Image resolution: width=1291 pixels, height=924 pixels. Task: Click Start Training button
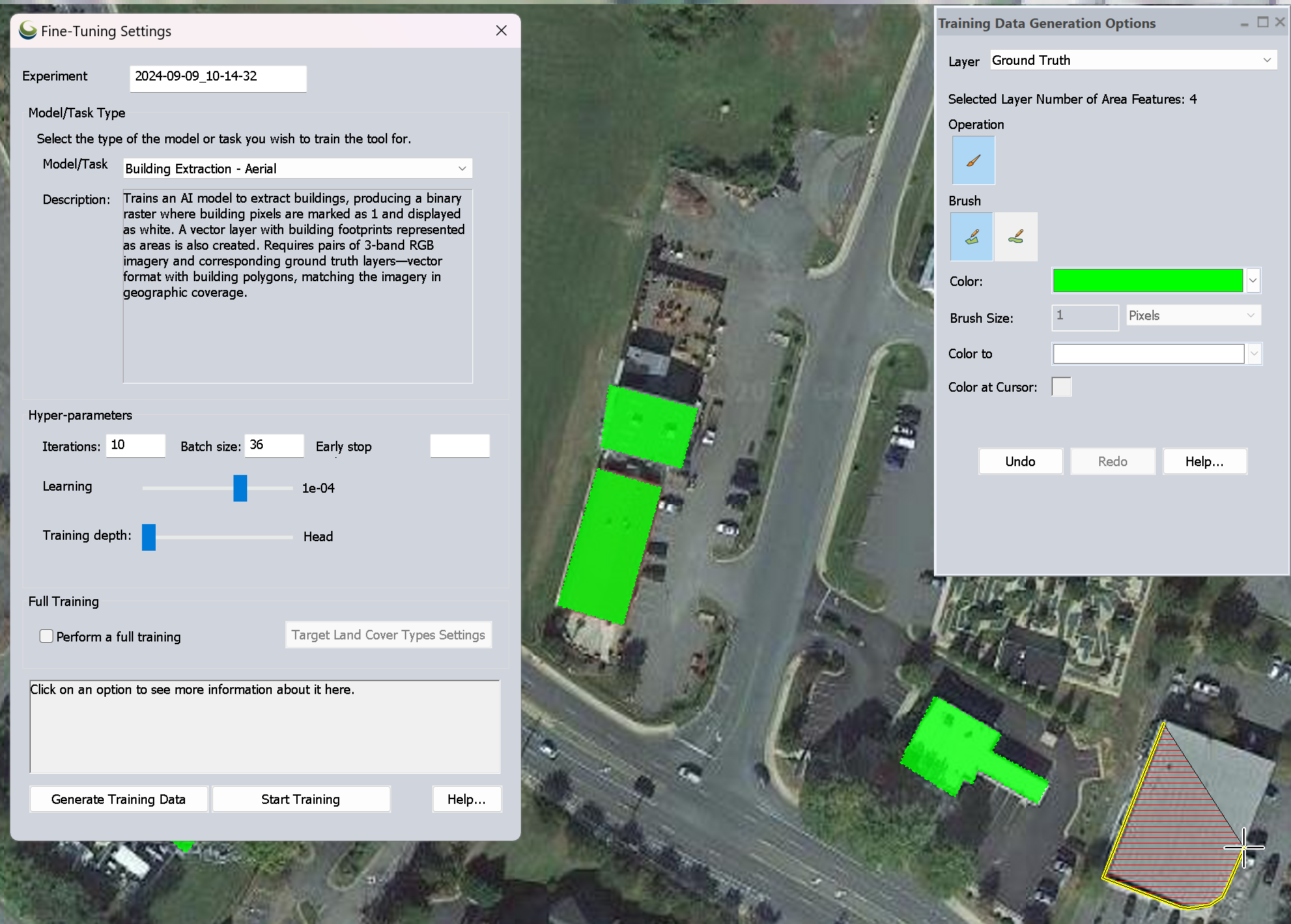point(301,799)
